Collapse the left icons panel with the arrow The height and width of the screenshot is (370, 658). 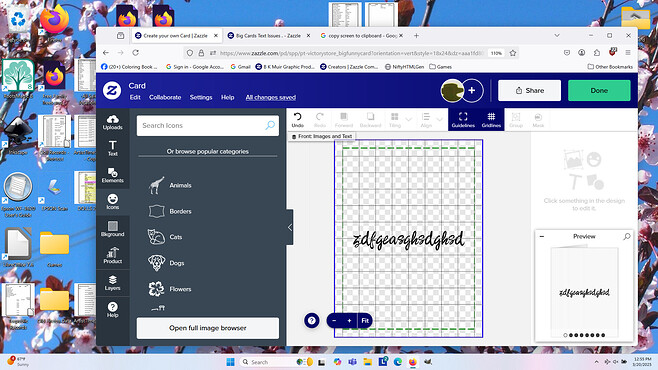290,227
